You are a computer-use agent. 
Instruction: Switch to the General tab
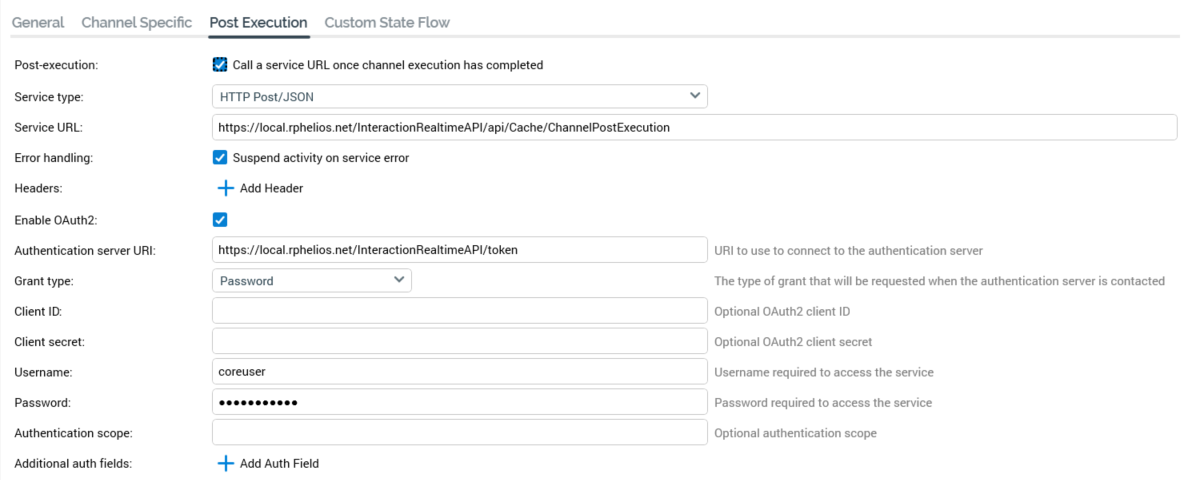(x=38, y=22)
